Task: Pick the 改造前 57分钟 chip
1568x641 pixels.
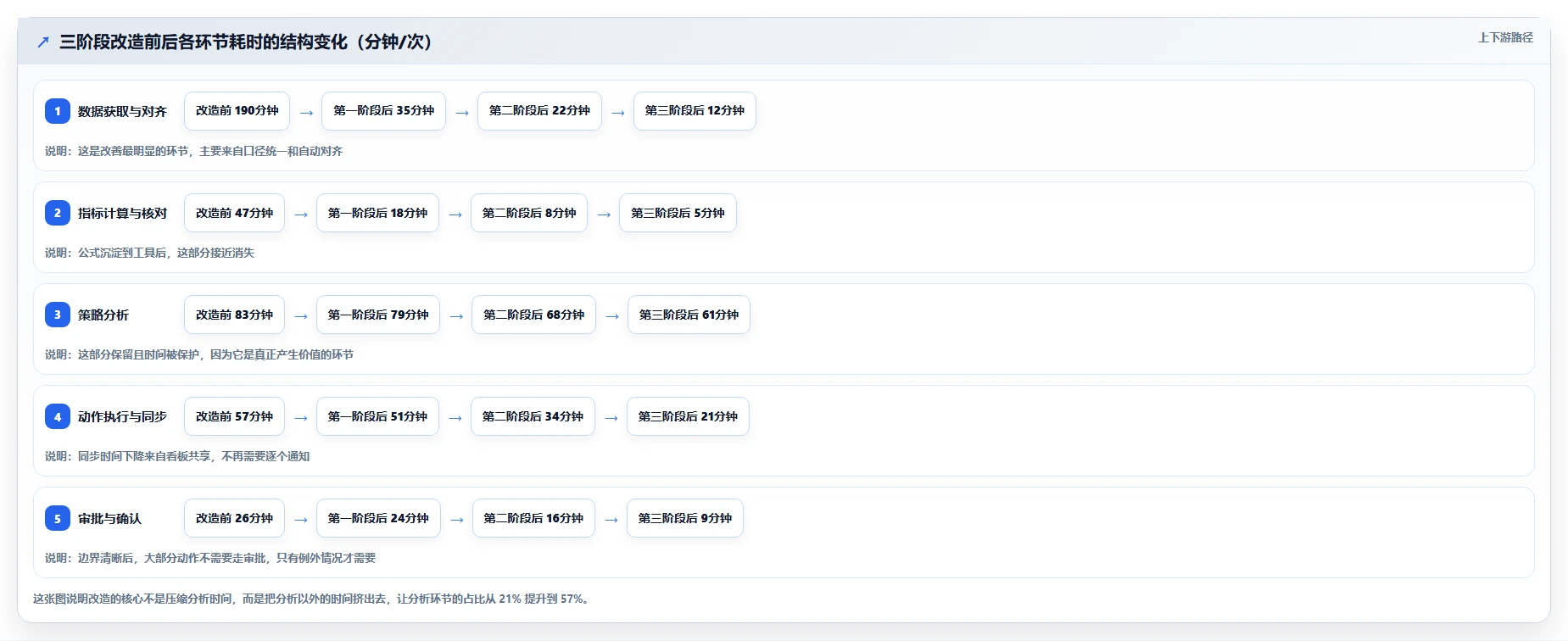Action: pyautogui.click(x=234, y=416)
